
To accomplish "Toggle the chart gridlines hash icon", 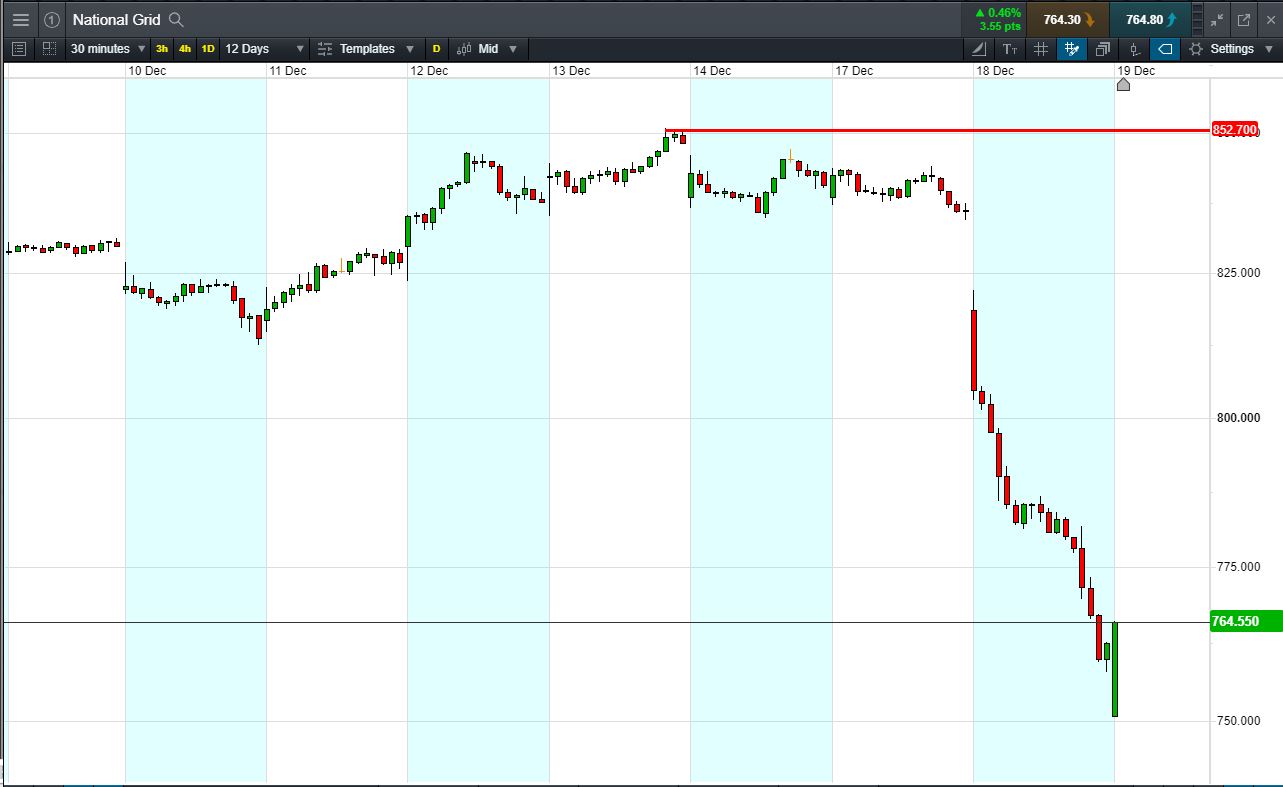I will click(x=1041, y=49).
